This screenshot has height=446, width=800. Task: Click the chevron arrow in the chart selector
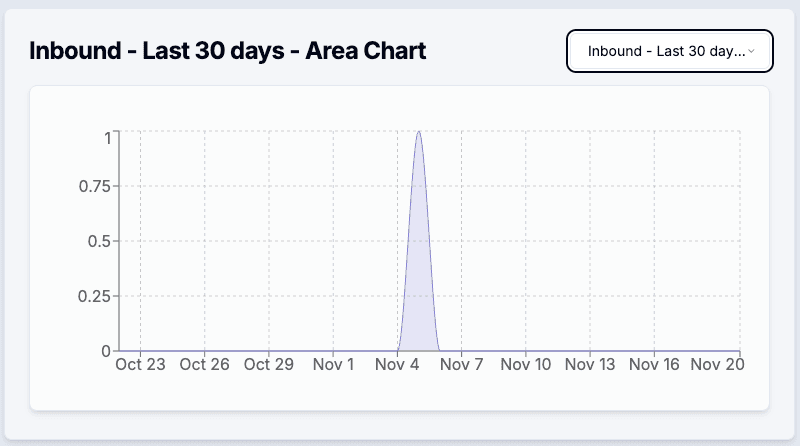[x=751, y=51]
